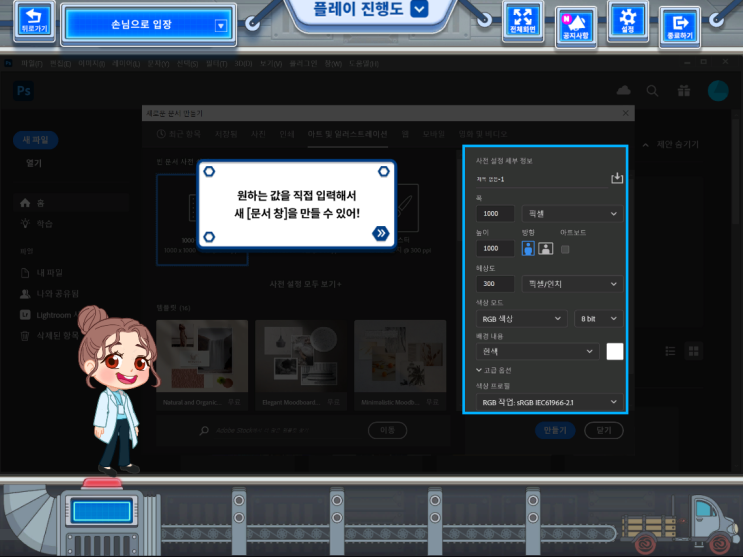Open the 이미지(I) menu
The image size is (743, 557).
(91, 63)
